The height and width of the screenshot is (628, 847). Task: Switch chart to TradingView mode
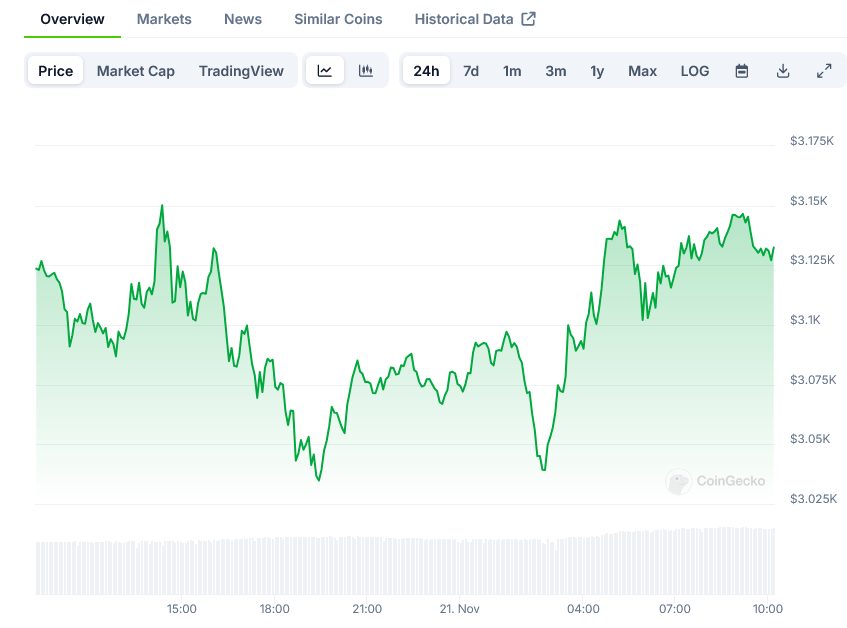(x=241, y=71)
